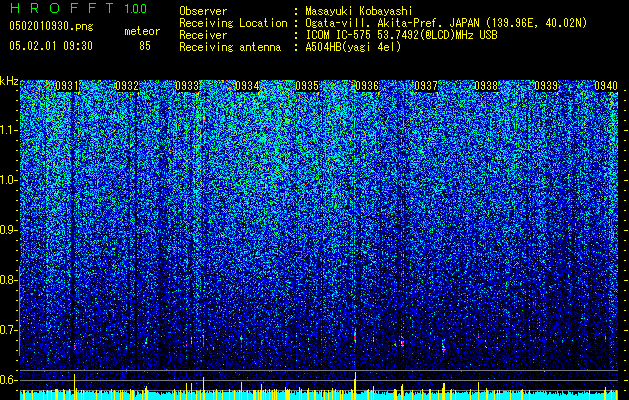Click the ICOM IC-575 receiver text
The width and height of the screenshot is (629, 400).
coord(401,35)
